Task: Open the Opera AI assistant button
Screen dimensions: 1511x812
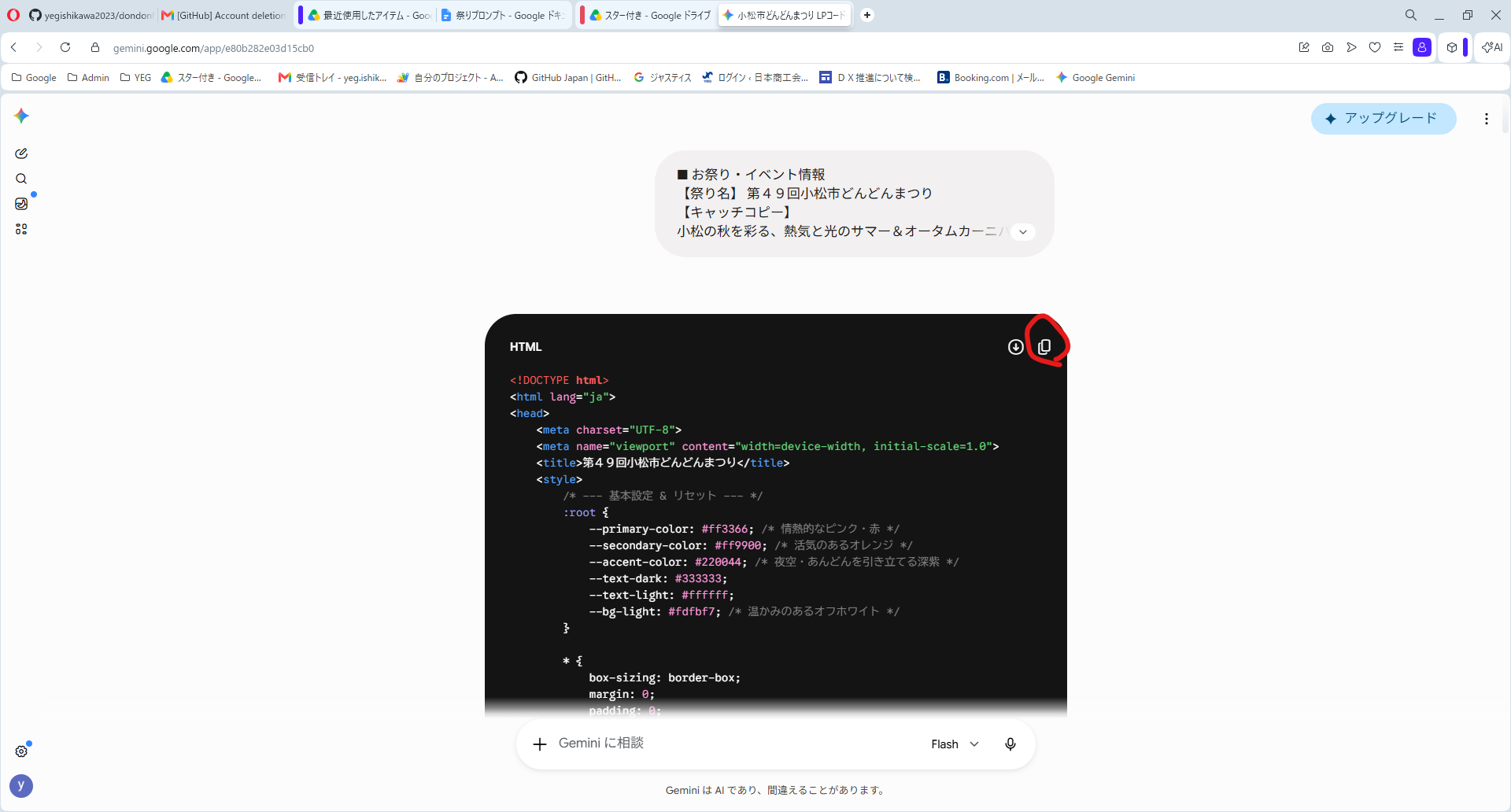Action: point(1491,47)
